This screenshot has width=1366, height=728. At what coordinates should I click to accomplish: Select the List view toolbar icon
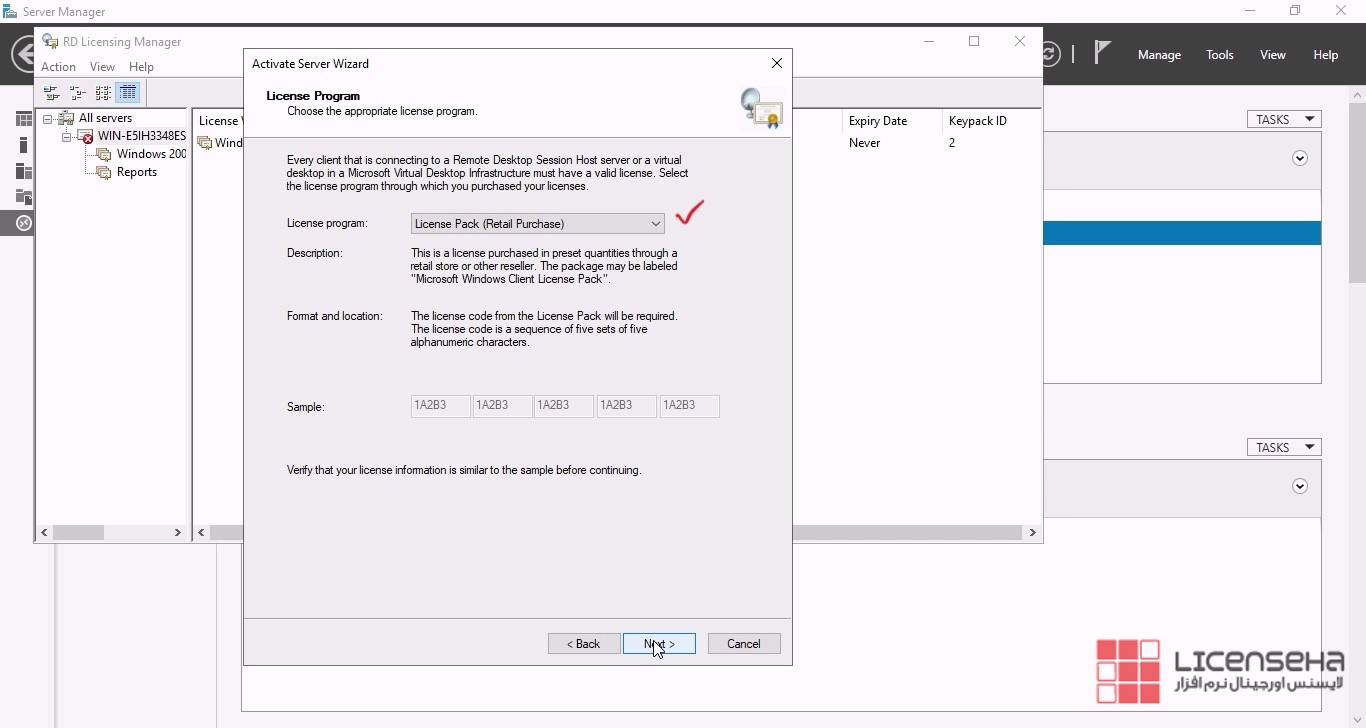103,93
